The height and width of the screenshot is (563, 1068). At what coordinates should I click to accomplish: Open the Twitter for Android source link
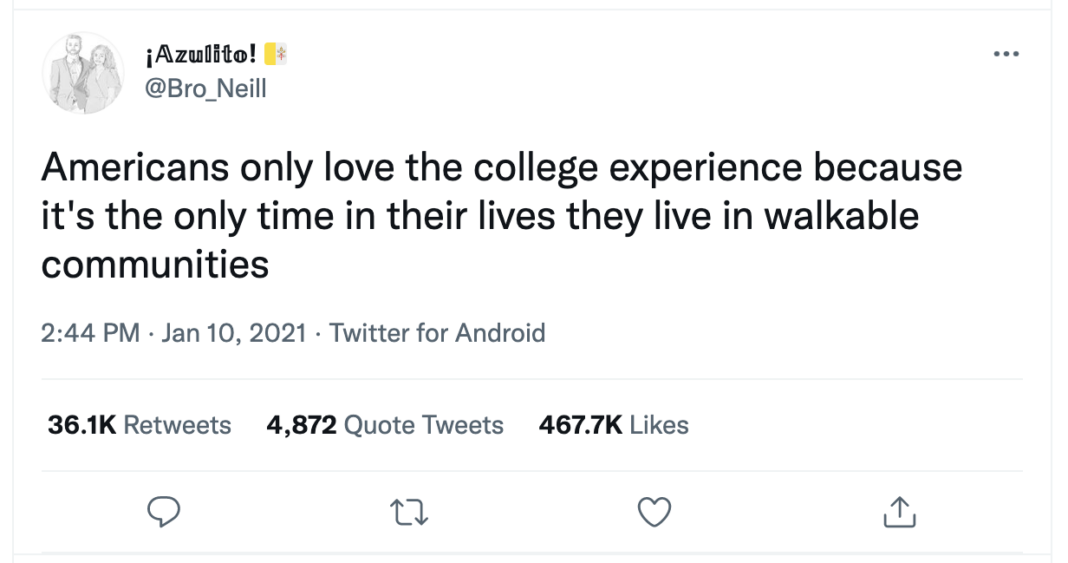pyautogui.click(x=437, y=333)
